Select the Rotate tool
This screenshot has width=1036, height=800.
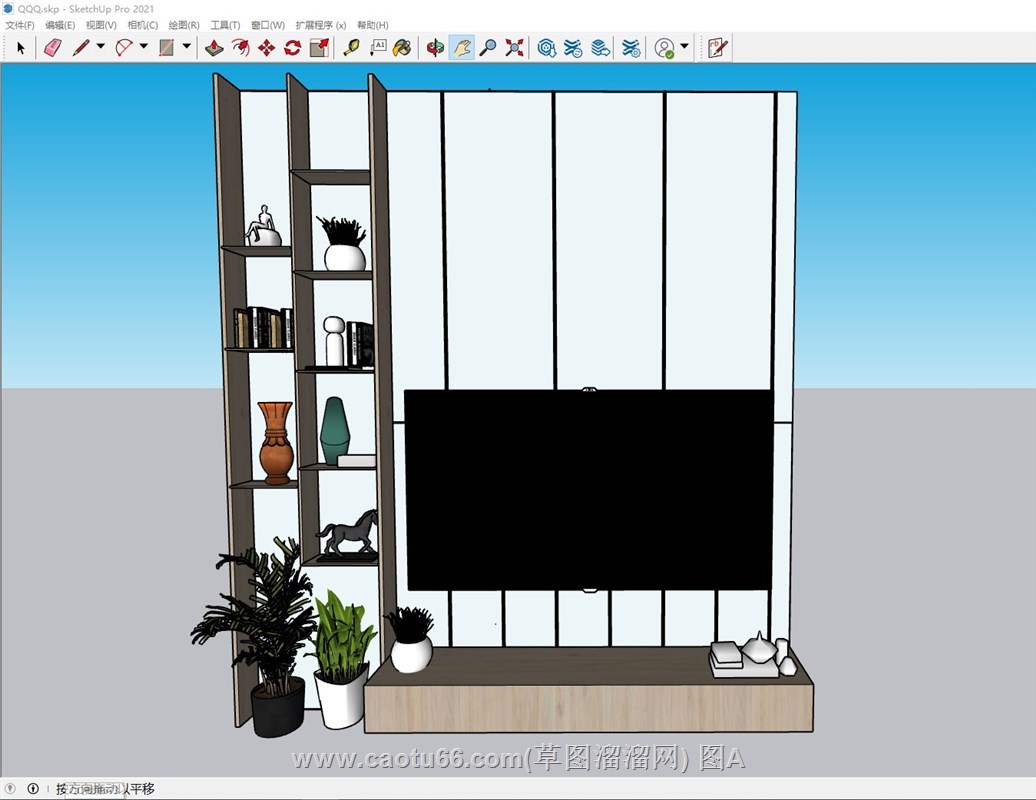coord(292,47)
